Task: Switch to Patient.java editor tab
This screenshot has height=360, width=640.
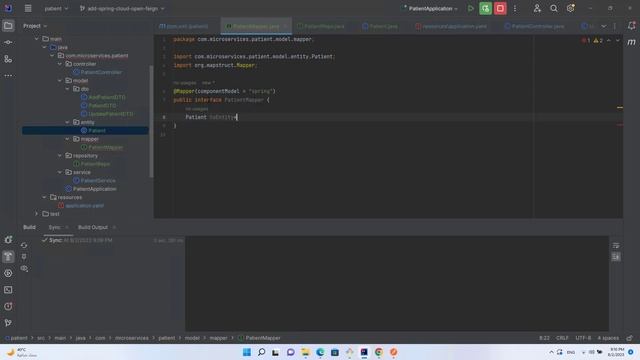Action: coord(380,26)
